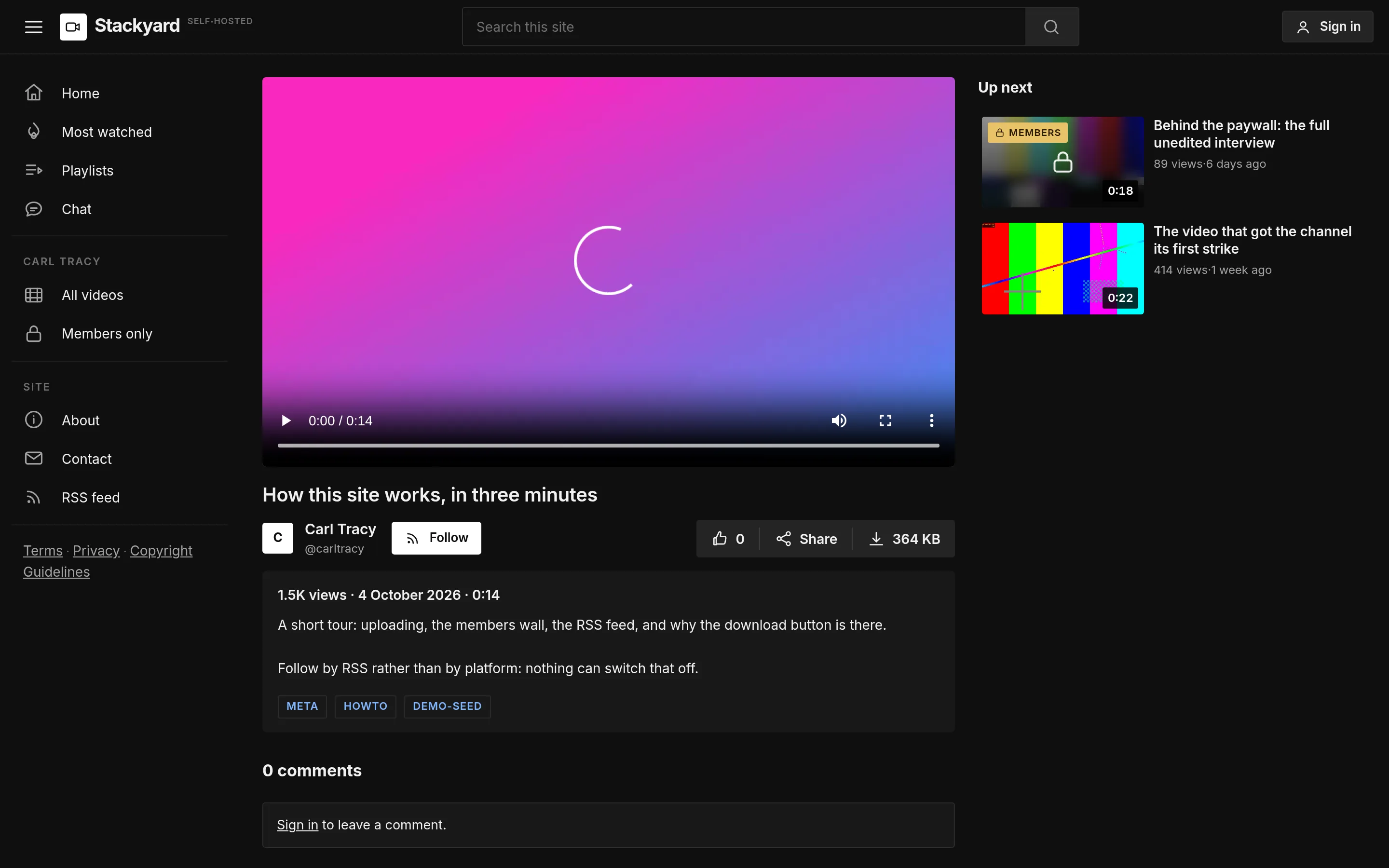Open 'Behind the paywall' video title
Image resolution: width=1389 pixels, height=868 pixels.
(x=1241, y=134)
